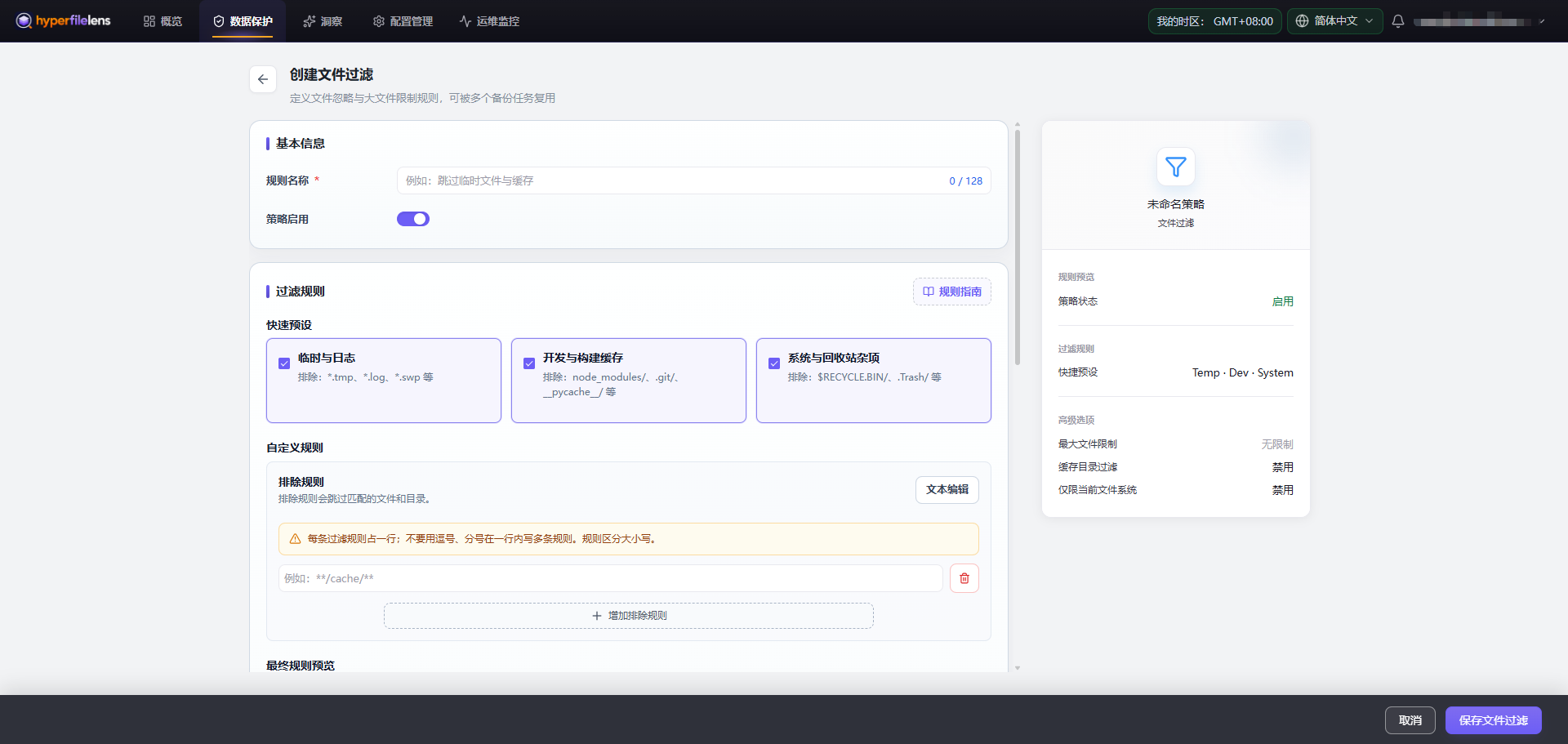Toggle the 策略启用 switch
The image size is (1568, 744).
point(413,219)
